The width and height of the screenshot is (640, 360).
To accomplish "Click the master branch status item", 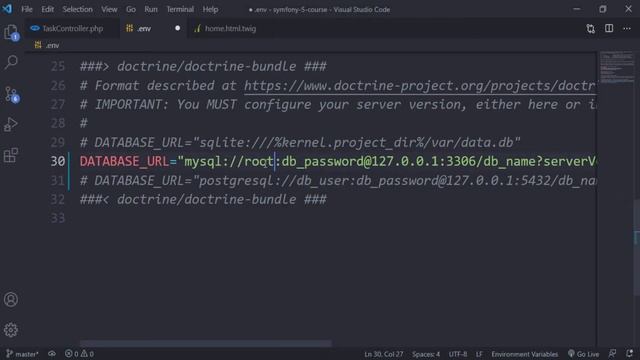I will click(22, 354).
